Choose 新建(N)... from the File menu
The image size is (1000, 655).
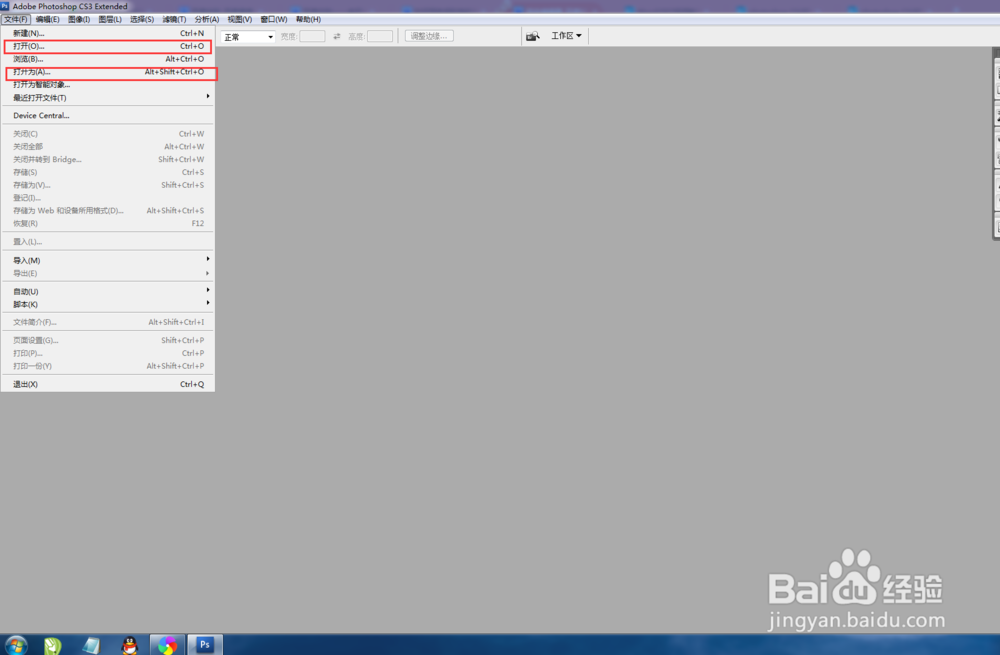click(108, 33)
